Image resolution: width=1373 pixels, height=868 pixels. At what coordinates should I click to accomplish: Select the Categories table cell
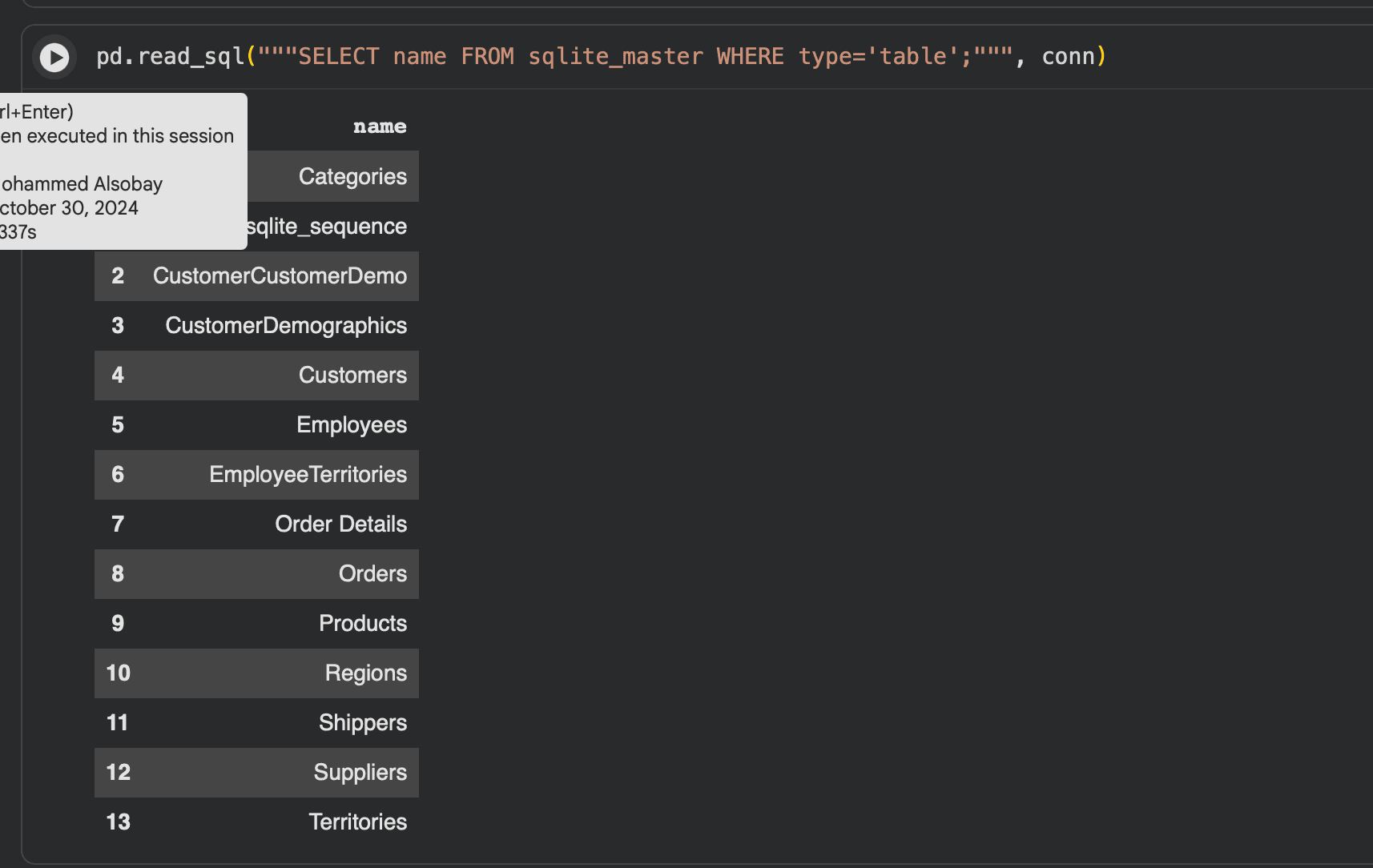(352, 176)
